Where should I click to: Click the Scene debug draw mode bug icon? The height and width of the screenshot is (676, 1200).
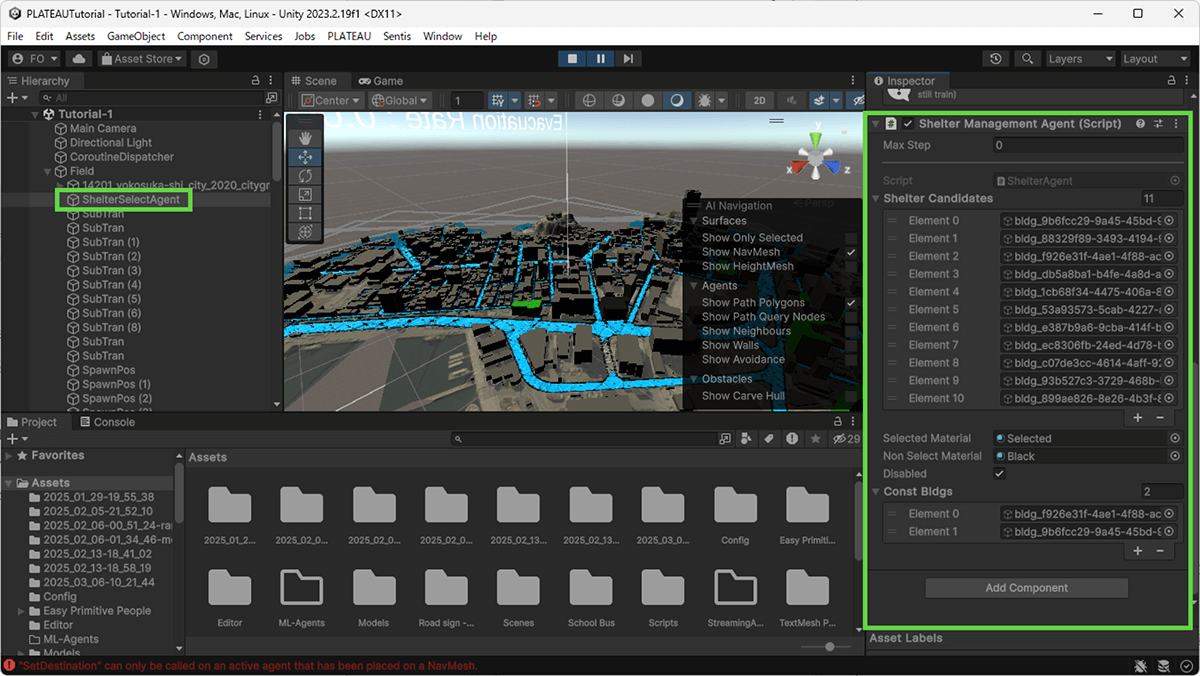pyautogui.click(x=705, y=100)
